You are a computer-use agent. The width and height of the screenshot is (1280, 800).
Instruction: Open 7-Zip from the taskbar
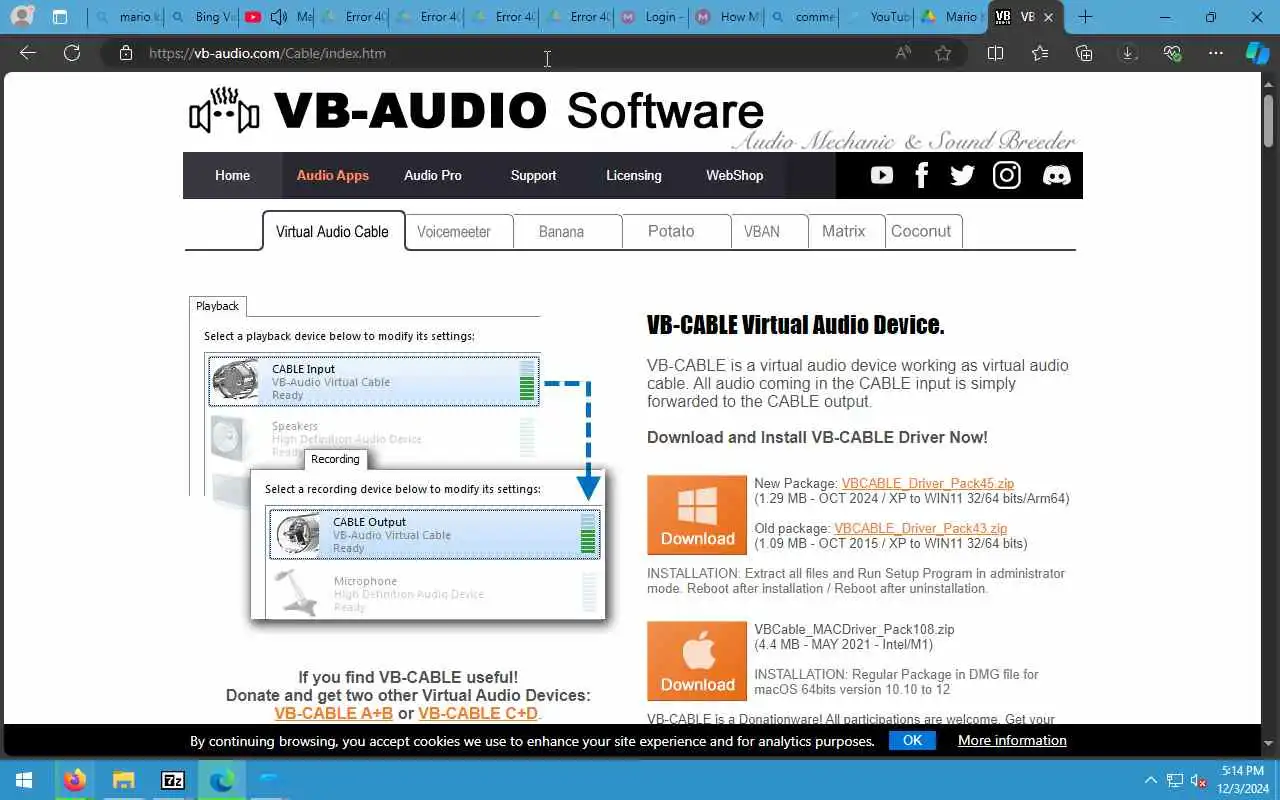coord(172,780)
